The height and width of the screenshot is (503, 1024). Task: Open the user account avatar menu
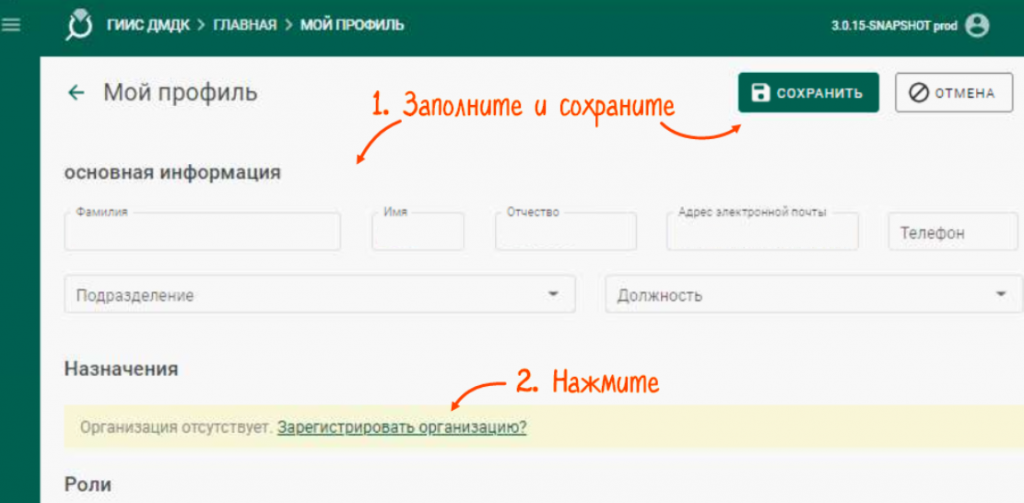pos(977,25)
